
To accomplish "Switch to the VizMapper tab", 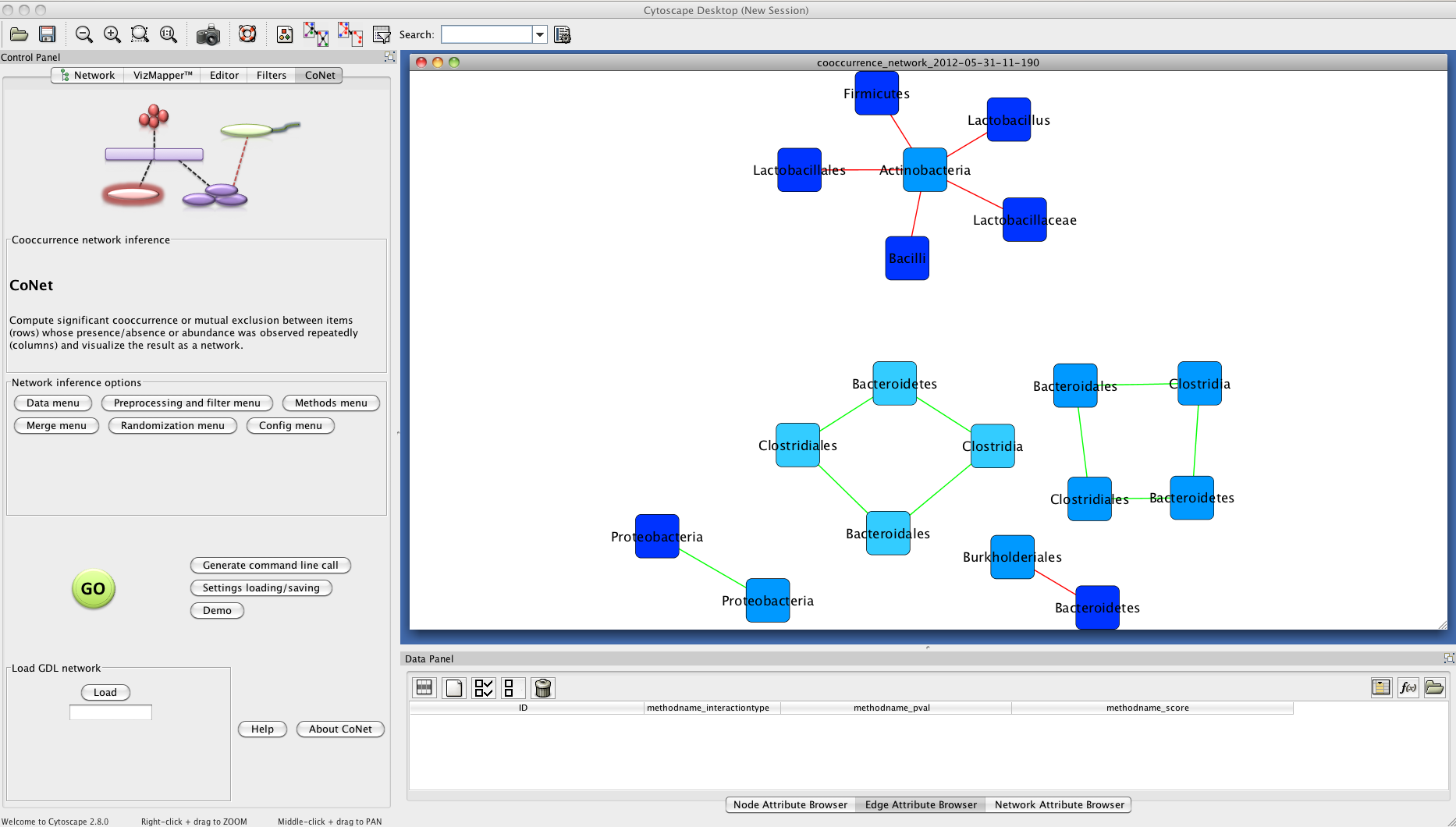I will 162,76.
